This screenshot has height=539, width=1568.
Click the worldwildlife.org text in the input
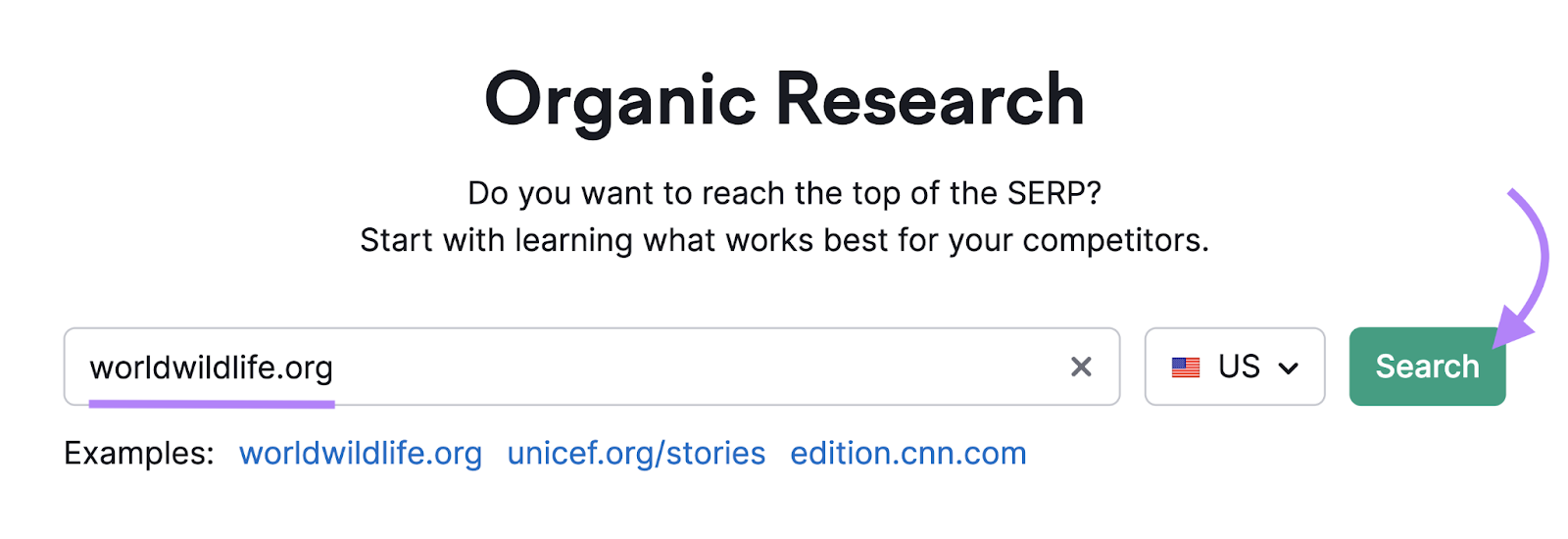(212, 367)
